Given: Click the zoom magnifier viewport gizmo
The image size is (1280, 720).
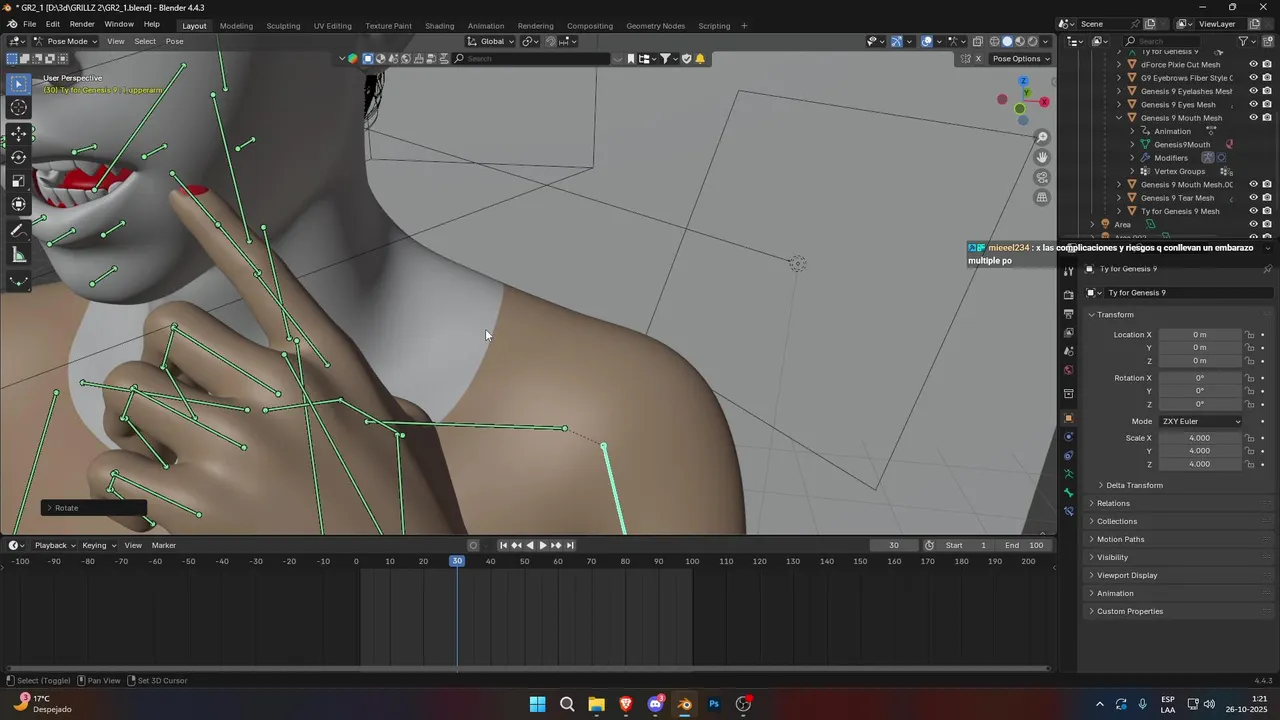Looking at the screenshot, I should click(1042, 138).
